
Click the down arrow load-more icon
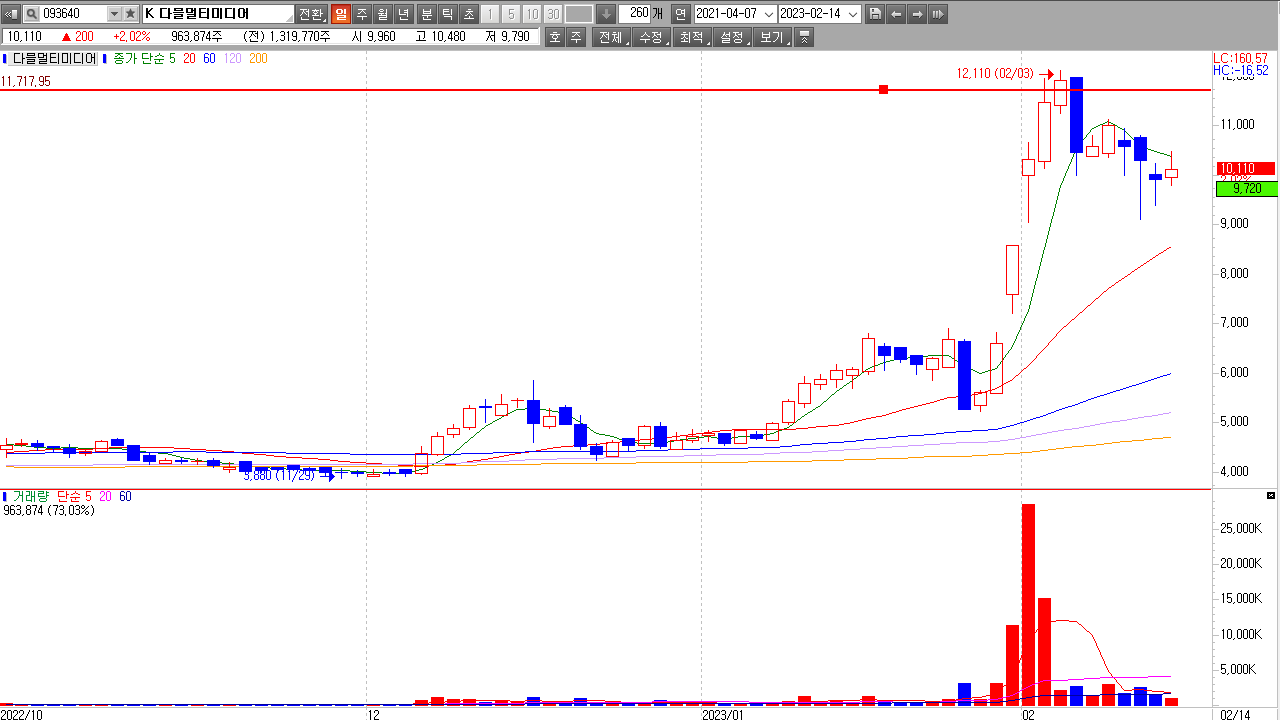(x=606, y=14)
